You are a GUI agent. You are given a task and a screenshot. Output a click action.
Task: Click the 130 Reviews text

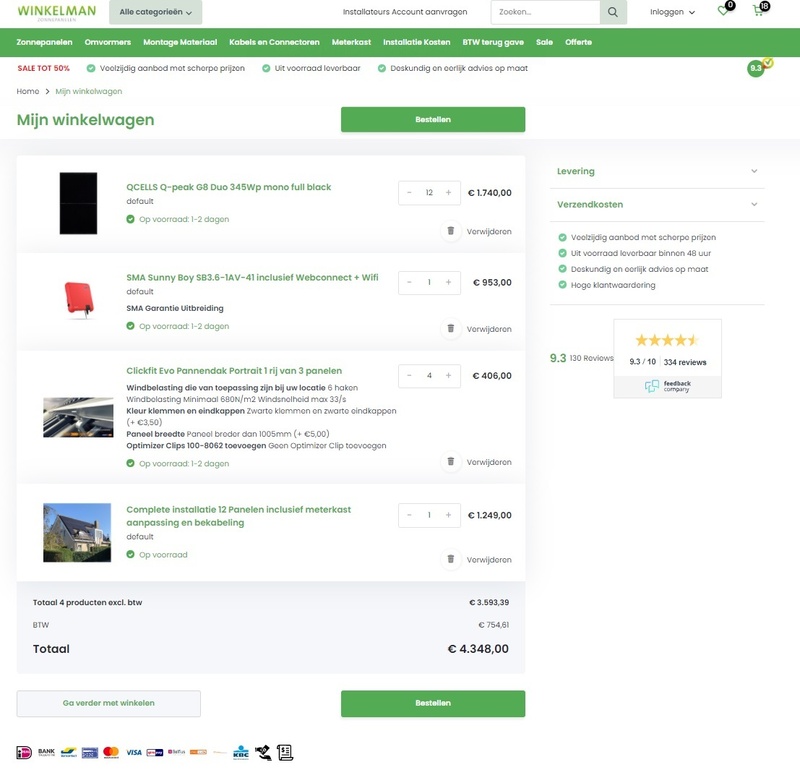(591, 358)
